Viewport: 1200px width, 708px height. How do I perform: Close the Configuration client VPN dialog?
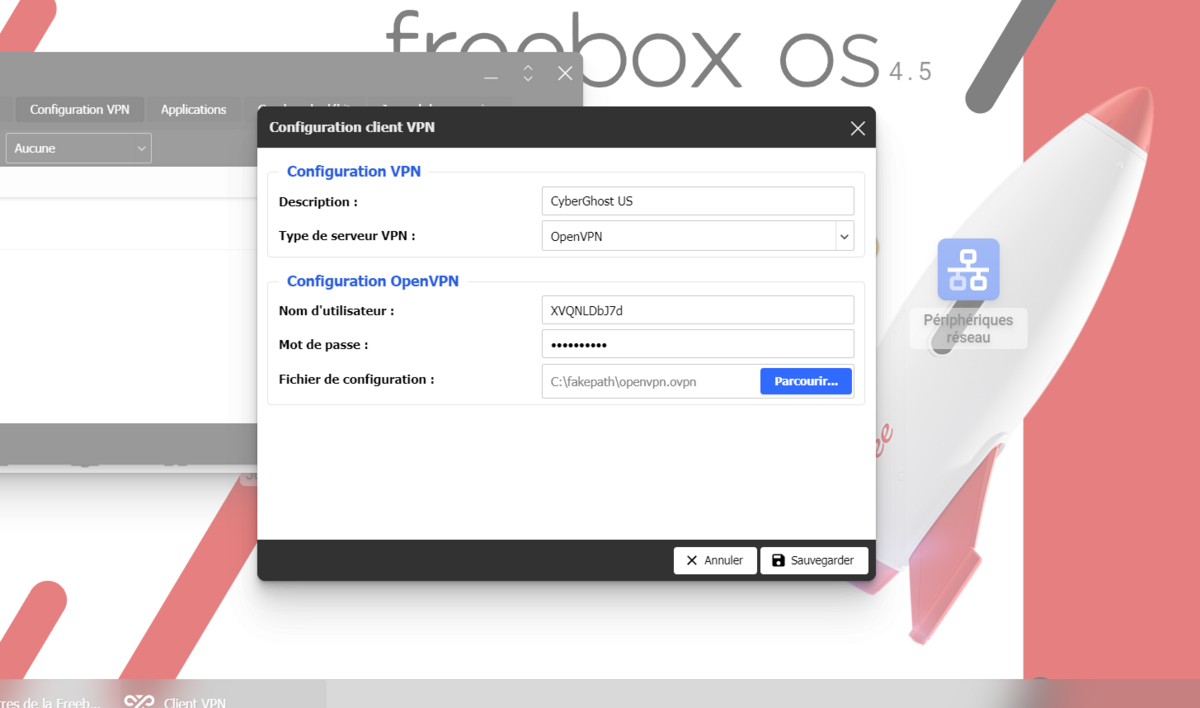pos(857,128)
